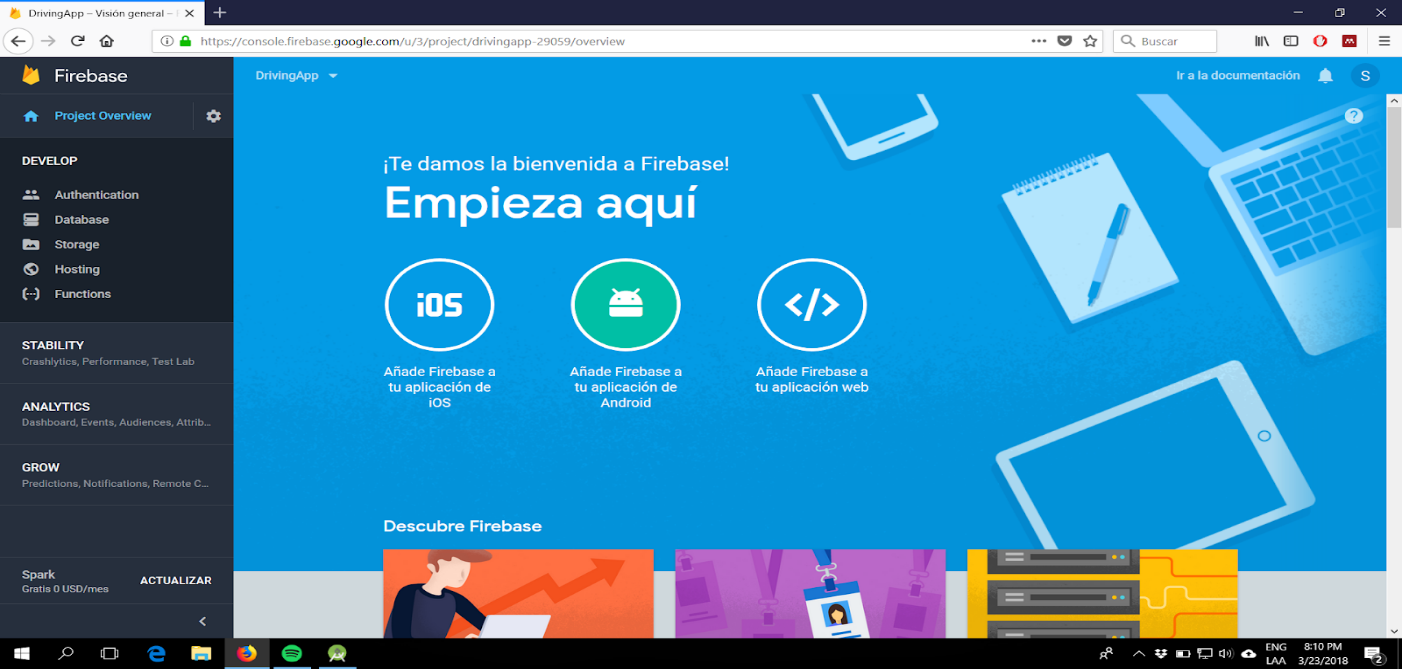
Task: Click Añade Firebase a tu aplicación web text
Action: tap(812, 379)
